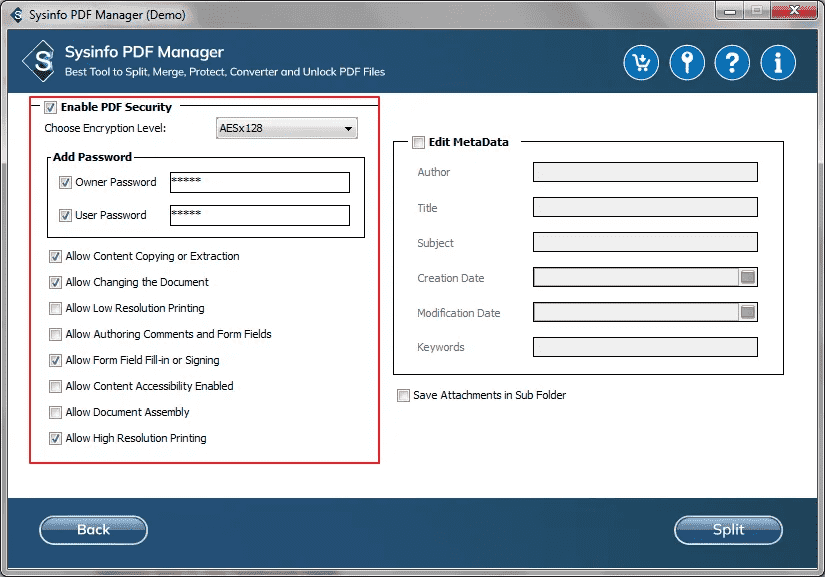Enable Allow Document Assembly checkbox
The width and height of the screenshot is (825, 577).
55,412
